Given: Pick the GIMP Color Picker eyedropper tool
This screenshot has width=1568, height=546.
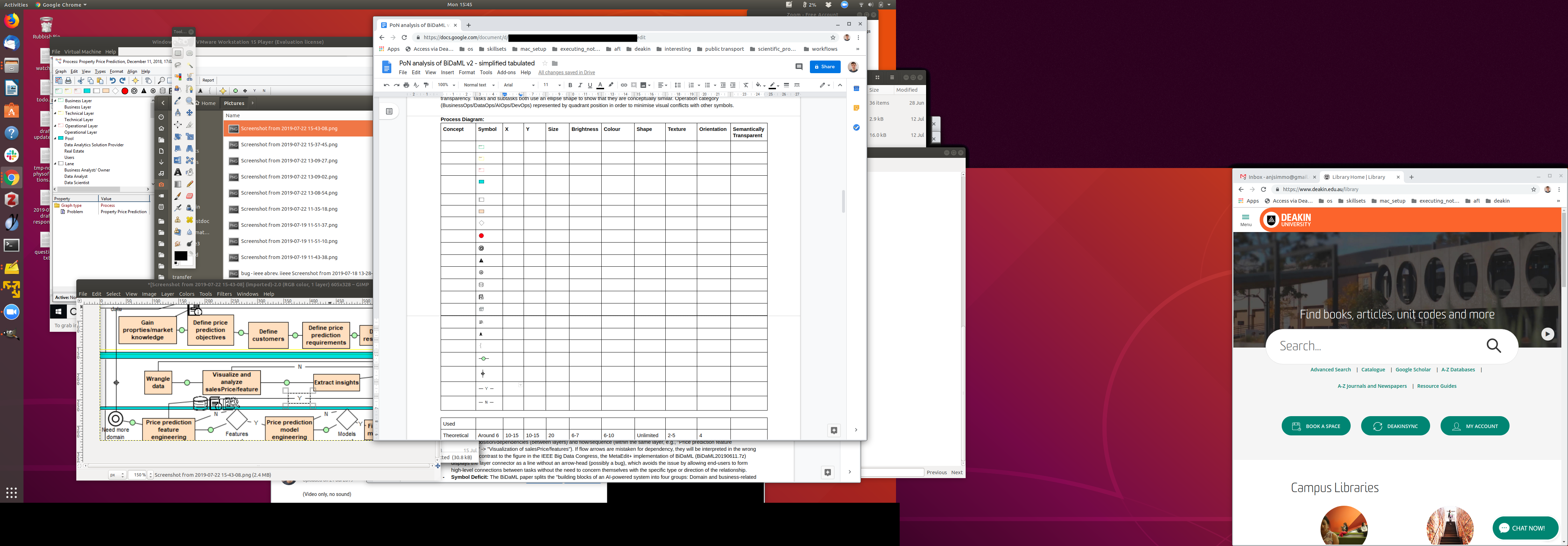Looking at the screenshot, I should 178,101.
